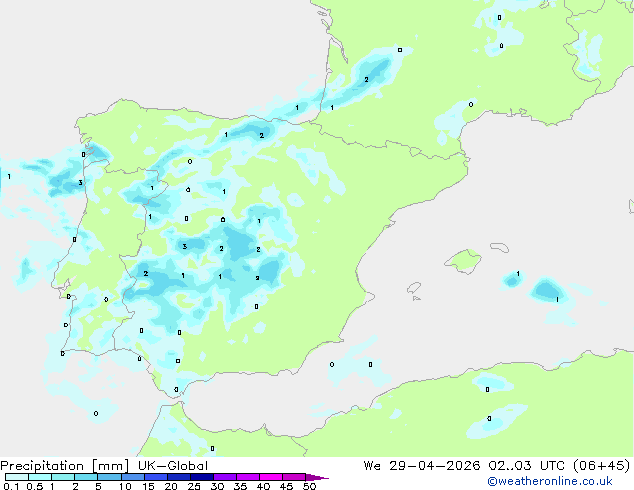Select the 'UK-Global' model label

(x=173, y=466)
